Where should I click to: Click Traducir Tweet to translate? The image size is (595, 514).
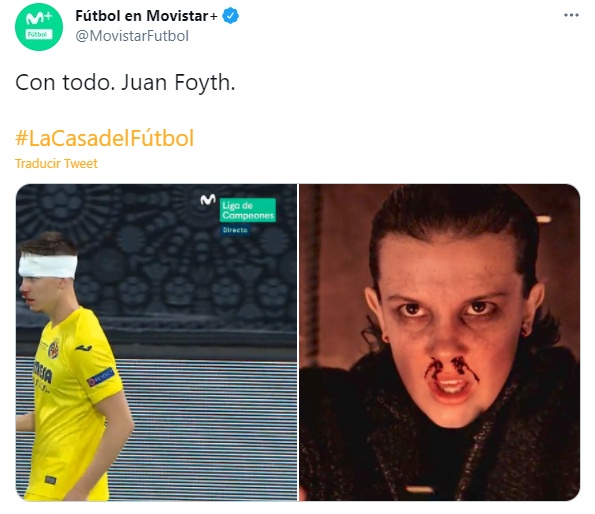pyautogui.click(x=56, y=163)
